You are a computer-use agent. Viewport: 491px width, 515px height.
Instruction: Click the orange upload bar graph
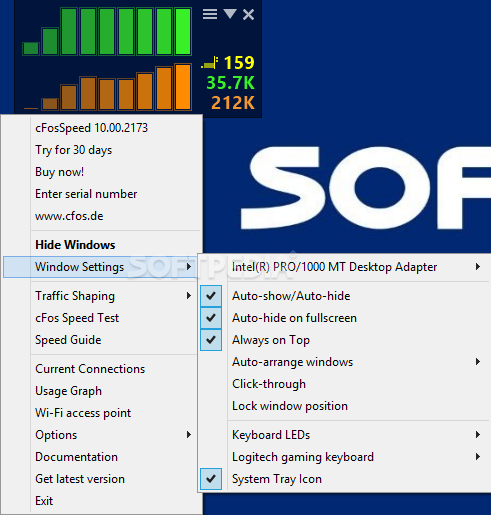coord(107,87)
